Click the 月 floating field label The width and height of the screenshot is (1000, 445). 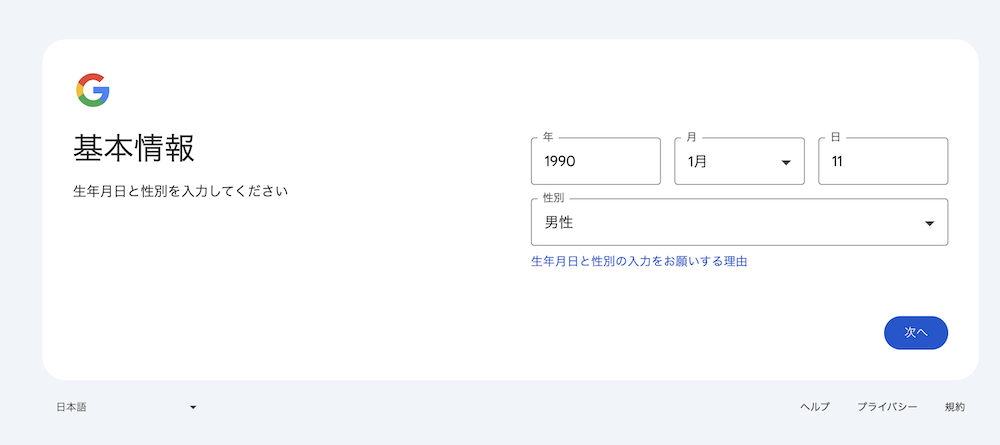pos(691,137)
